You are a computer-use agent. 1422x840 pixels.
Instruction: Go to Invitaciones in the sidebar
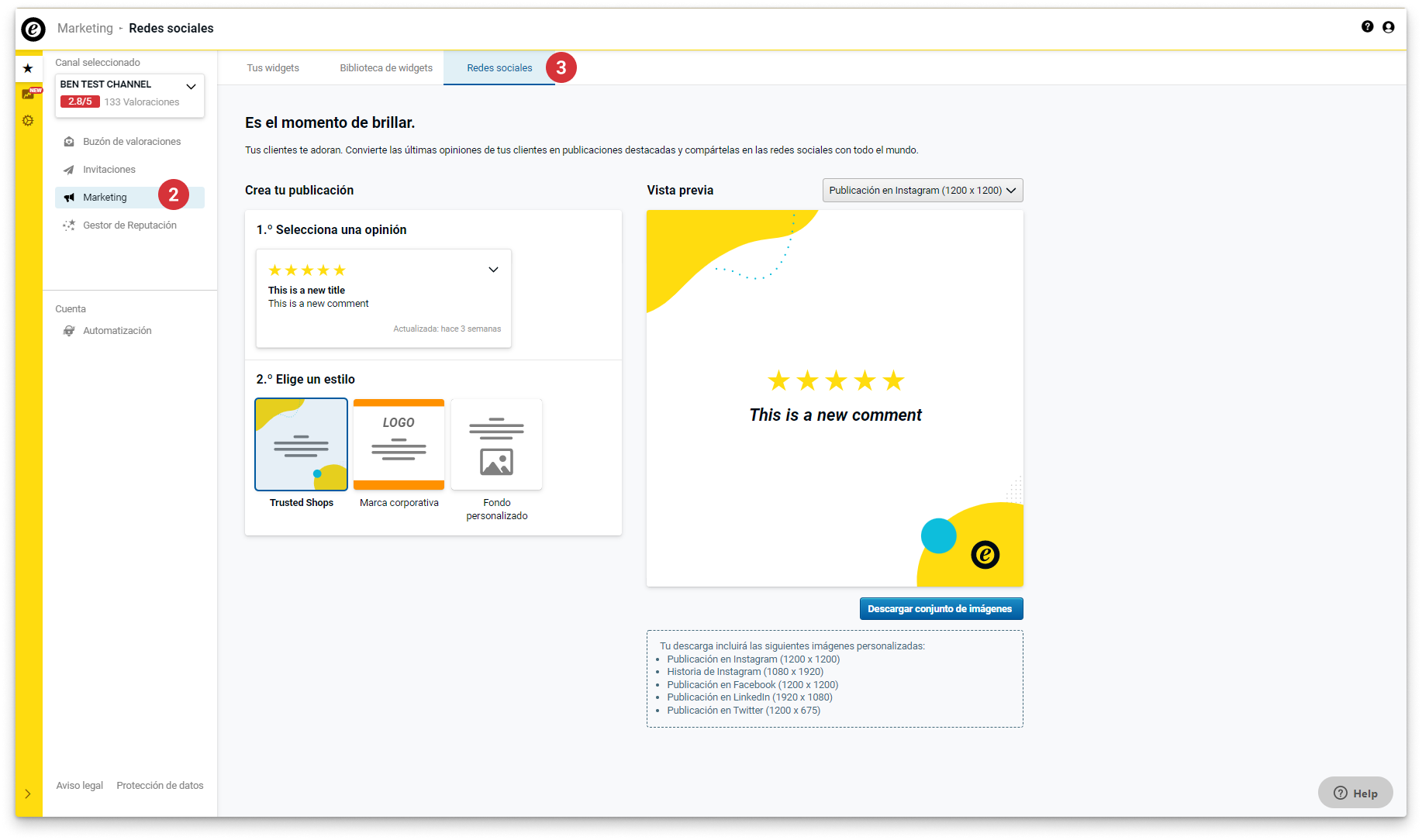pos(109,170)
